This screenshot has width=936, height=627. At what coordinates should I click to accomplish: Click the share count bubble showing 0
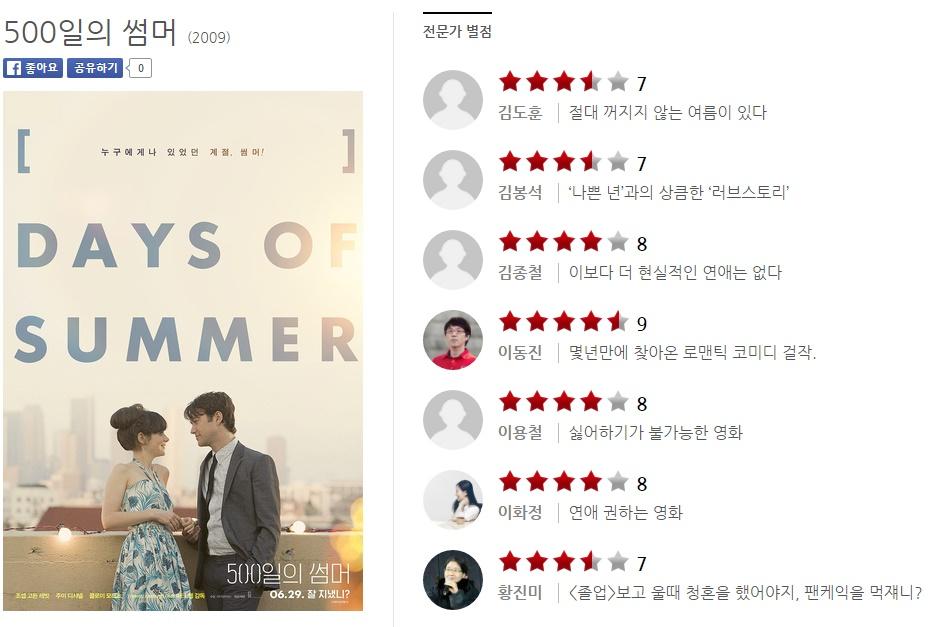(x=140, y=68)
